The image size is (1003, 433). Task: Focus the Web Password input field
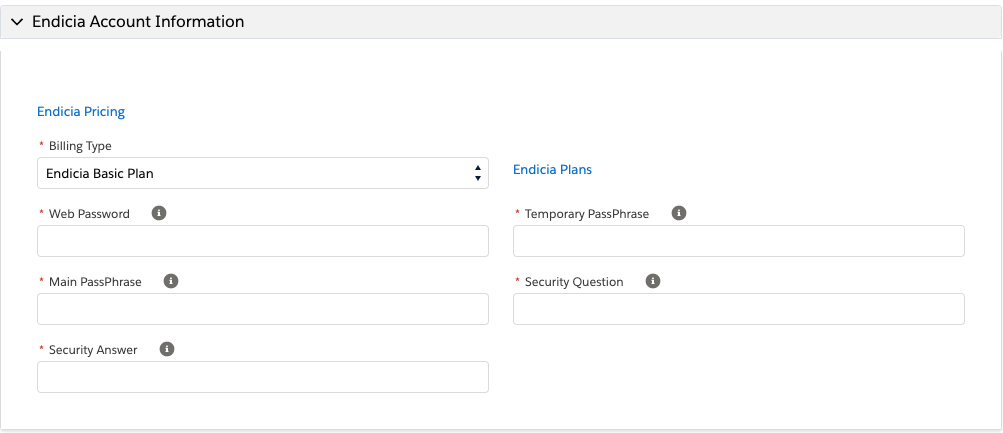[x=263, y=241]
